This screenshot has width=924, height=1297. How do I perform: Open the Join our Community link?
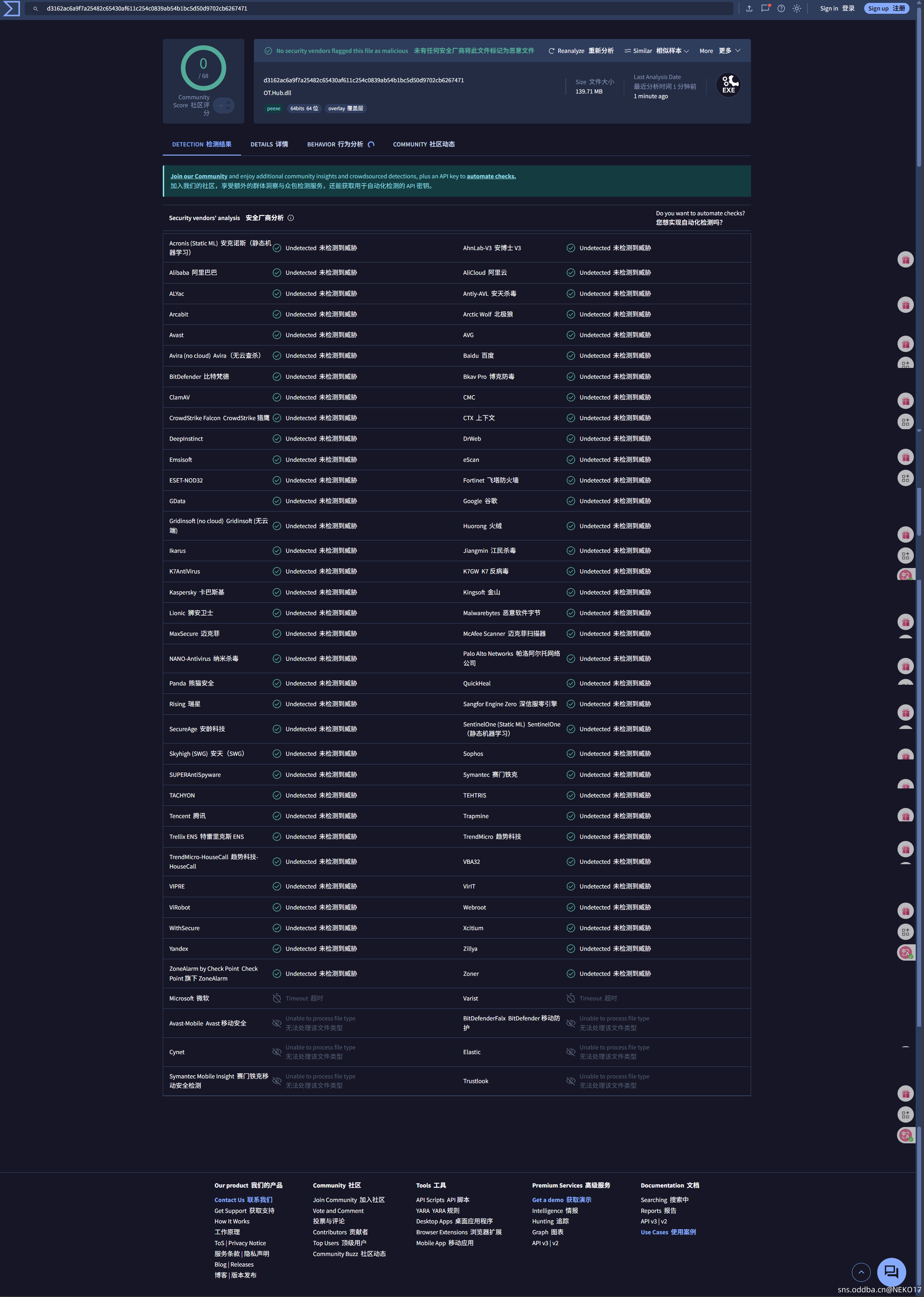199,176
